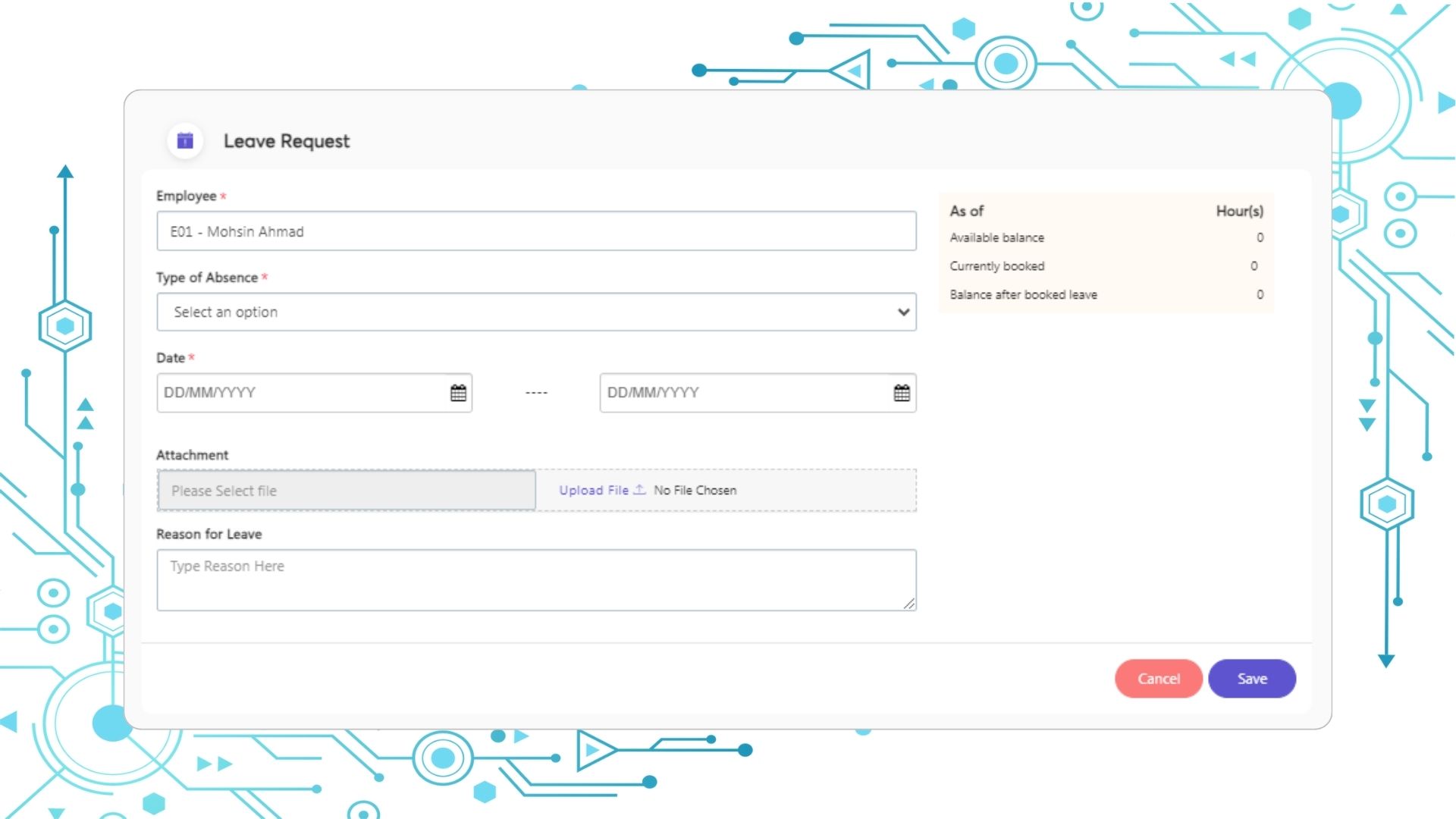The height and width of the screenshot is (819, 1456).
Task: Click the attachment upload area icon
Action: [639, 490]
